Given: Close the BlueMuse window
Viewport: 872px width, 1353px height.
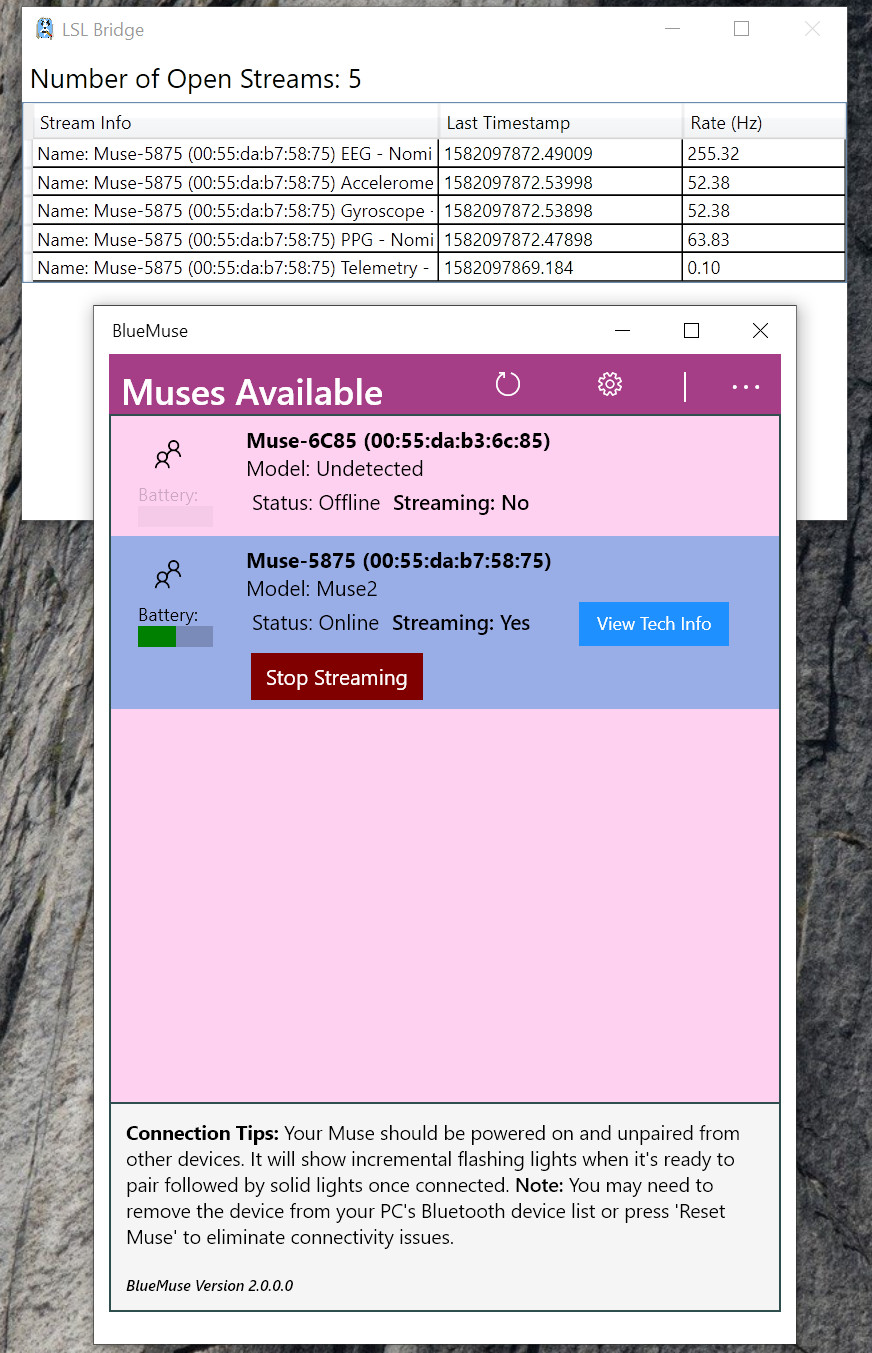Looking at the screenshot, I should [x=760, y=331].
